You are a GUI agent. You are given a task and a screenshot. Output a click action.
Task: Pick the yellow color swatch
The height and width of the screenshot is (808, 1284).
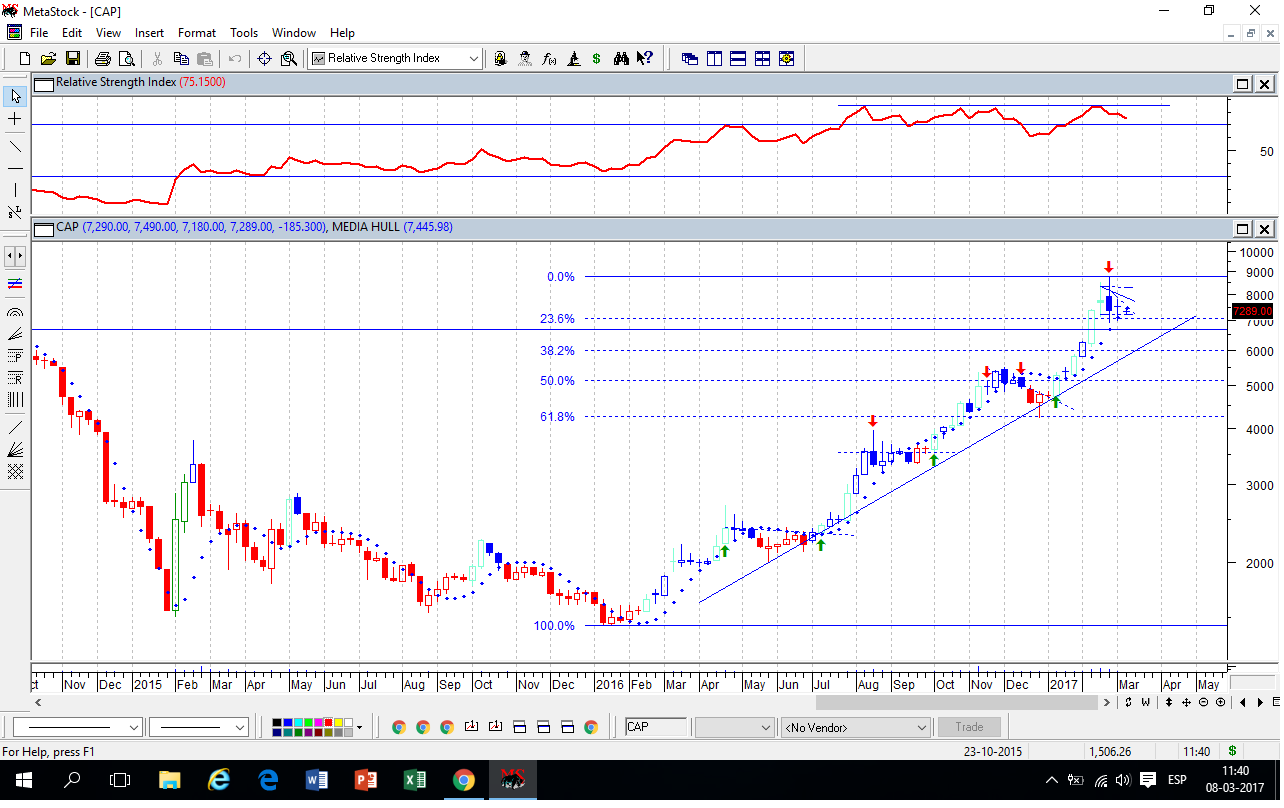[x=338, y=722]
